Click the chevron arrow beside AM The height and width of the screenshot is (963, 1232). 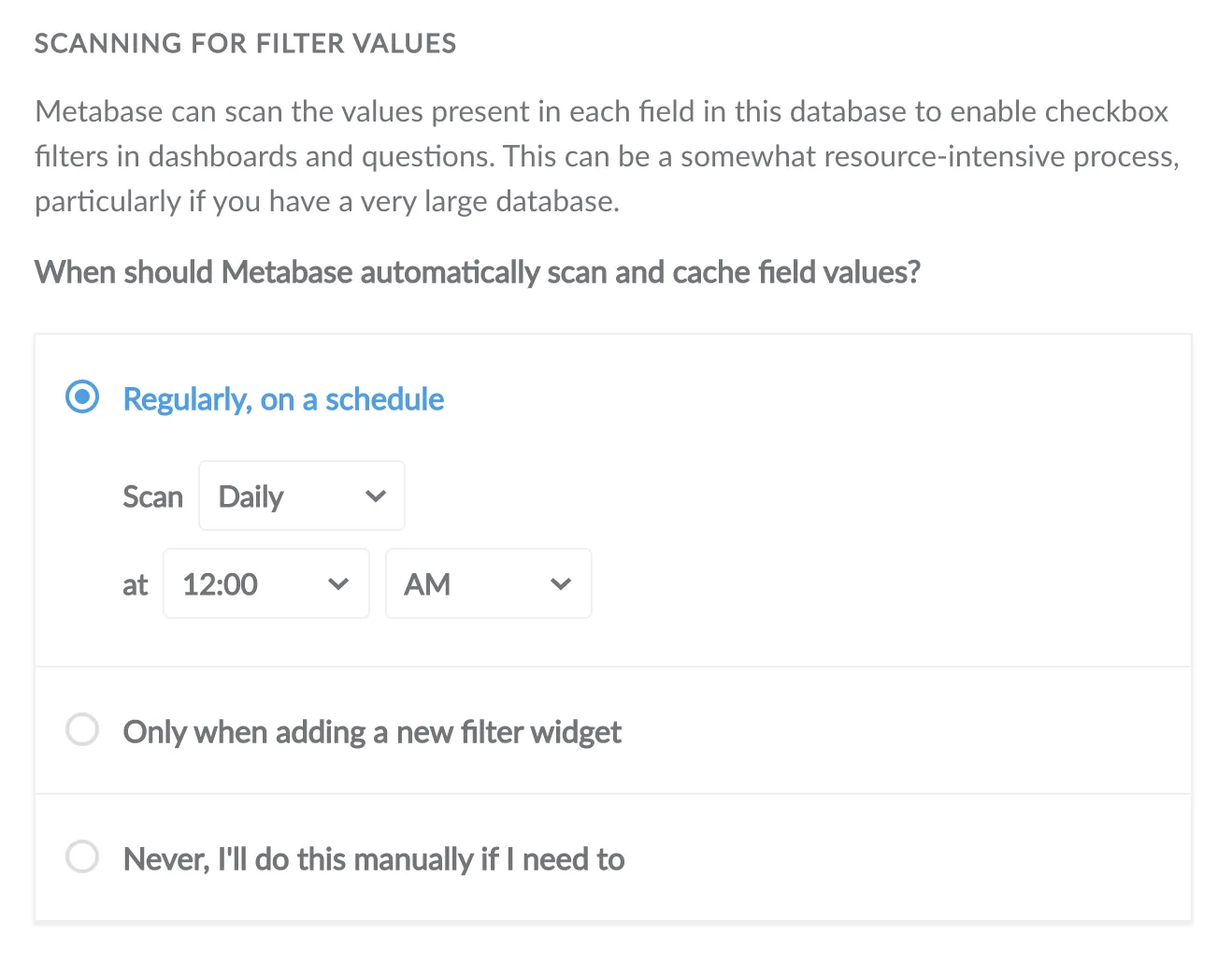[x=561, y=584]
